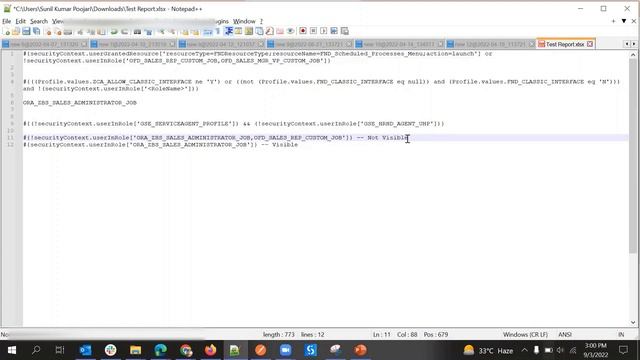Screen dimensions: 640x360
Task: Play back the recorded macro icon
Action: pos(324,31)
